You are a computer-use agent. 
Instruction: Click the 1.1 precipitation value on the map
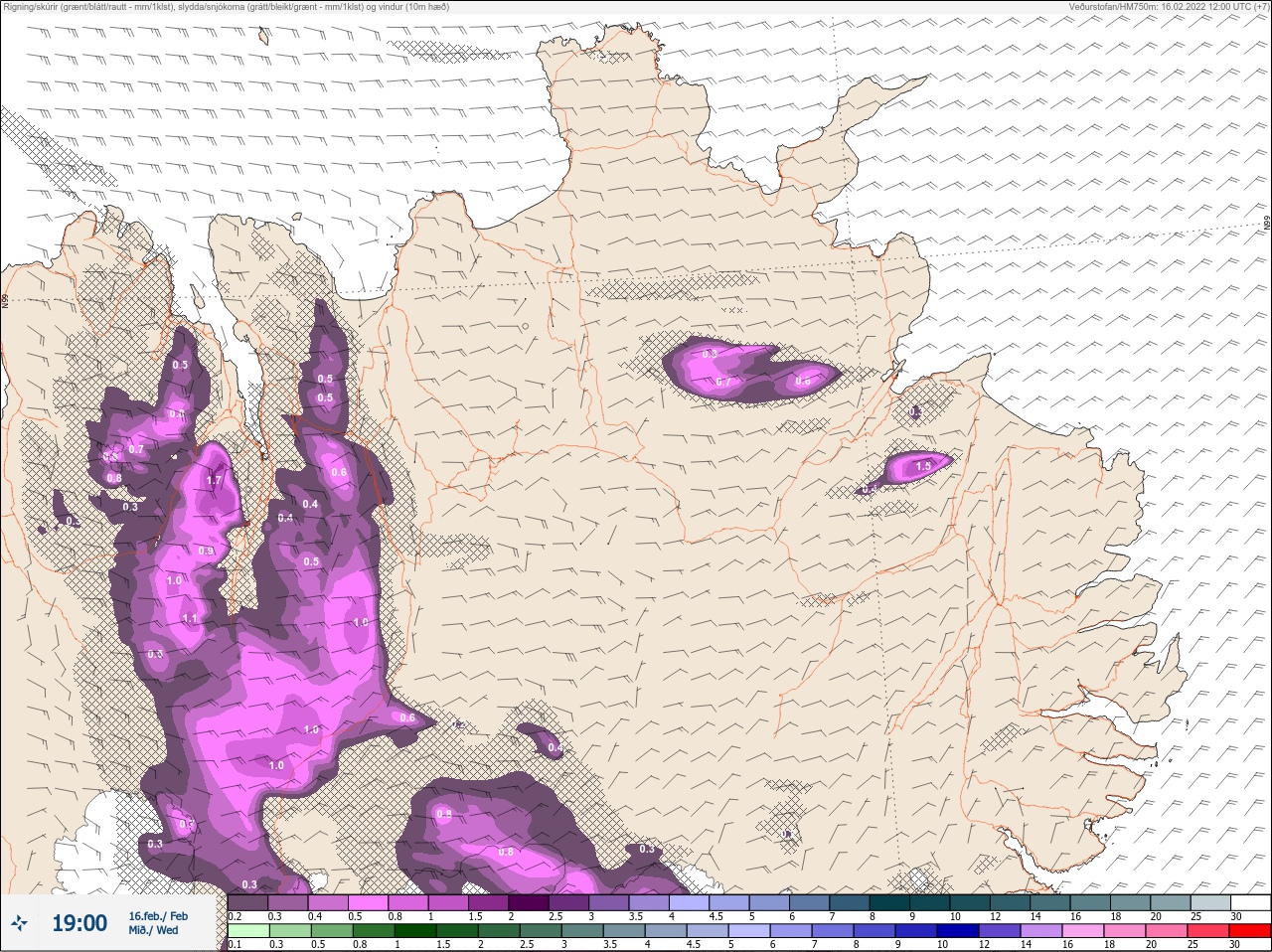coord(191,618)
